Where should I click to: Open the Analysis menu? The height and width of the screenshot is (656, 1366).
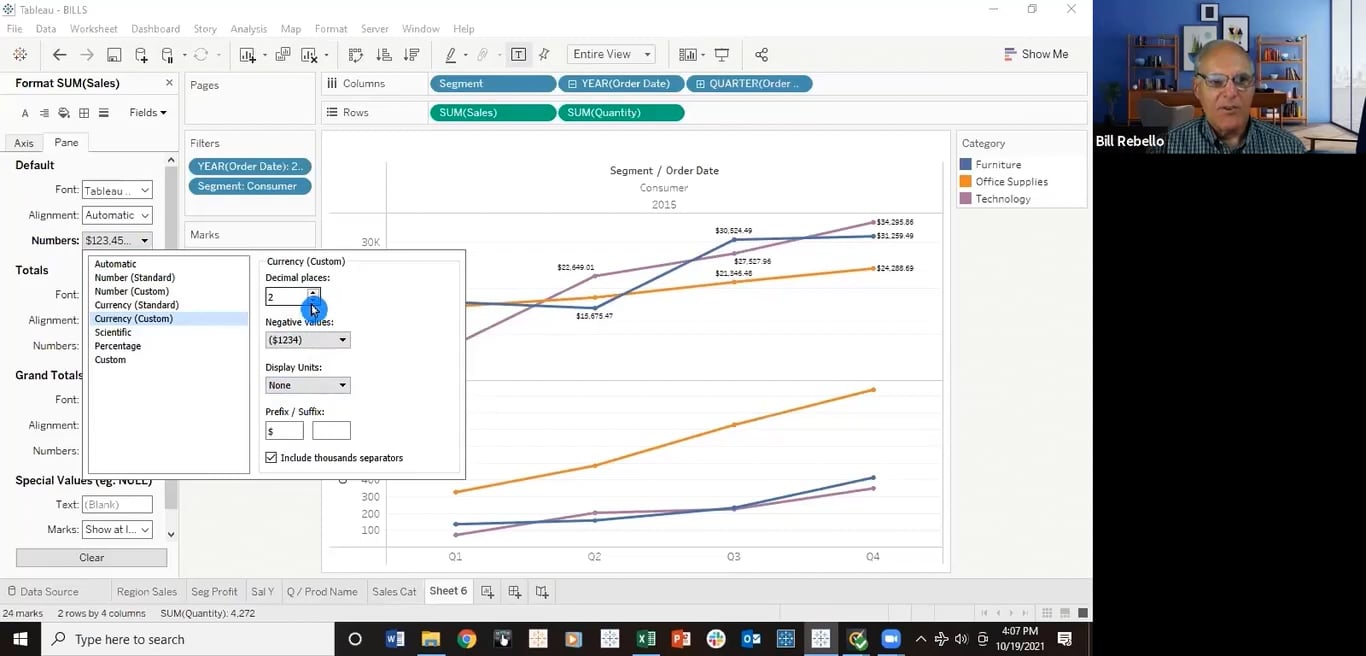point(248,29)
